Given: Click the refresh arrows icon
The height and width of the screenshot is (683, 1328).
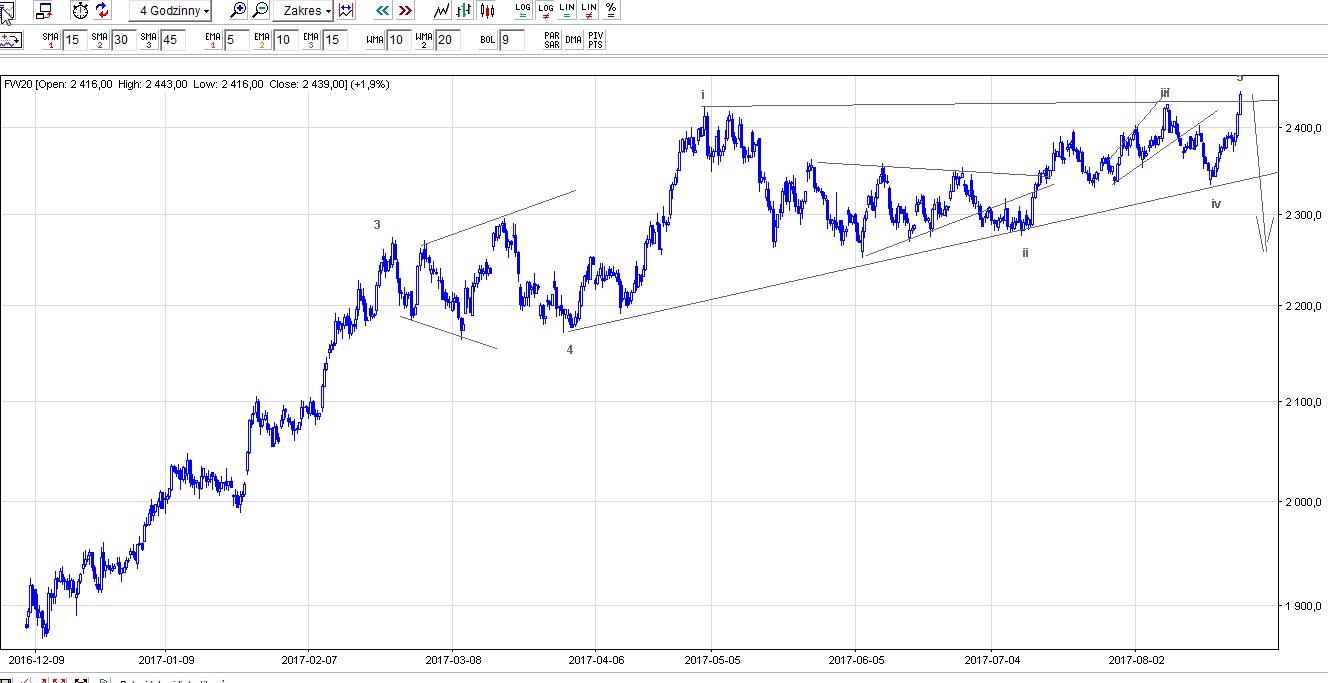Looking at the screenshot, I should (x=102, y=11).
